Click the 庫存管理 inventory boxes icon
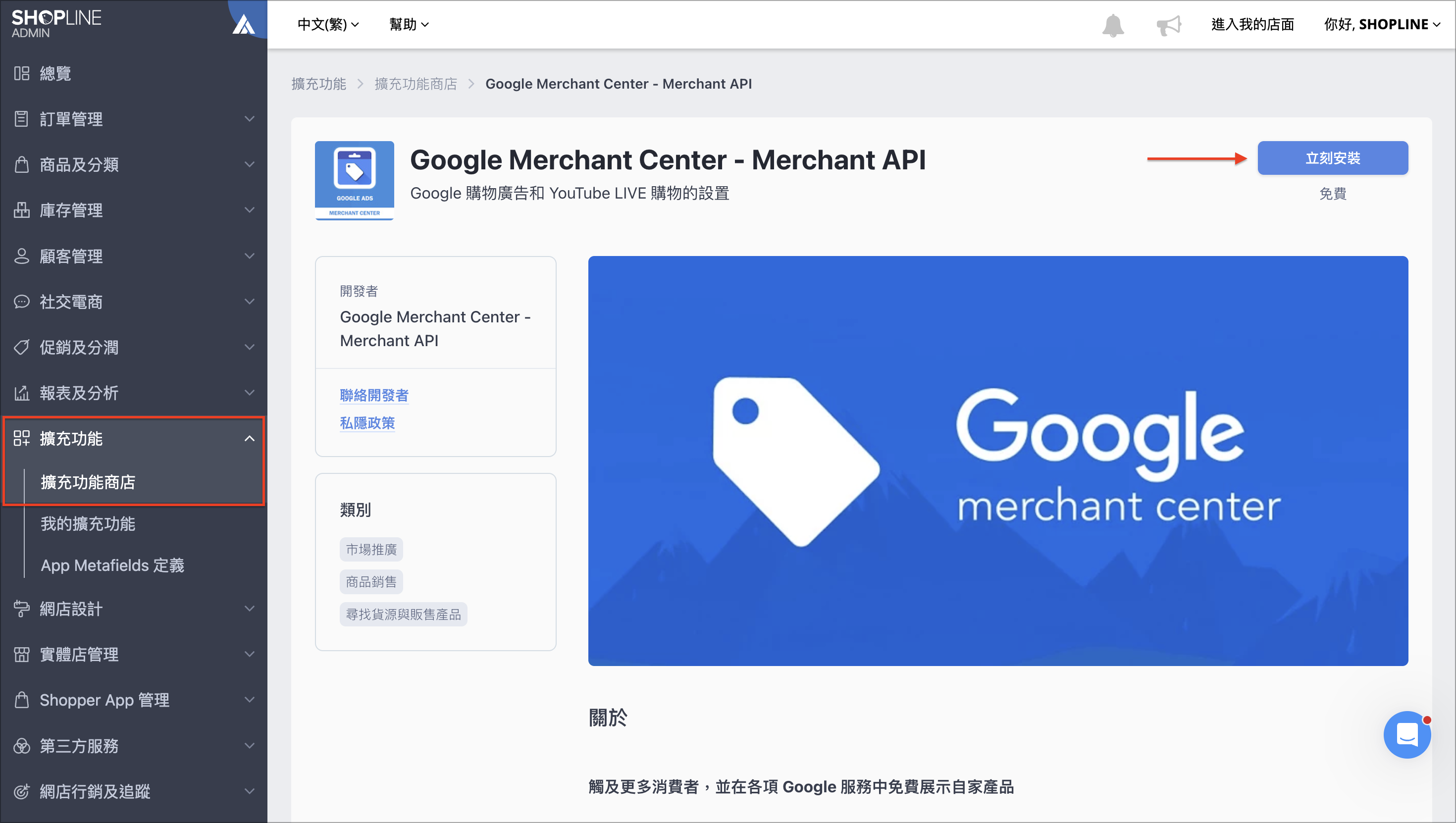This screenshot has height=823, width=1456. click(x=21, y=210)
